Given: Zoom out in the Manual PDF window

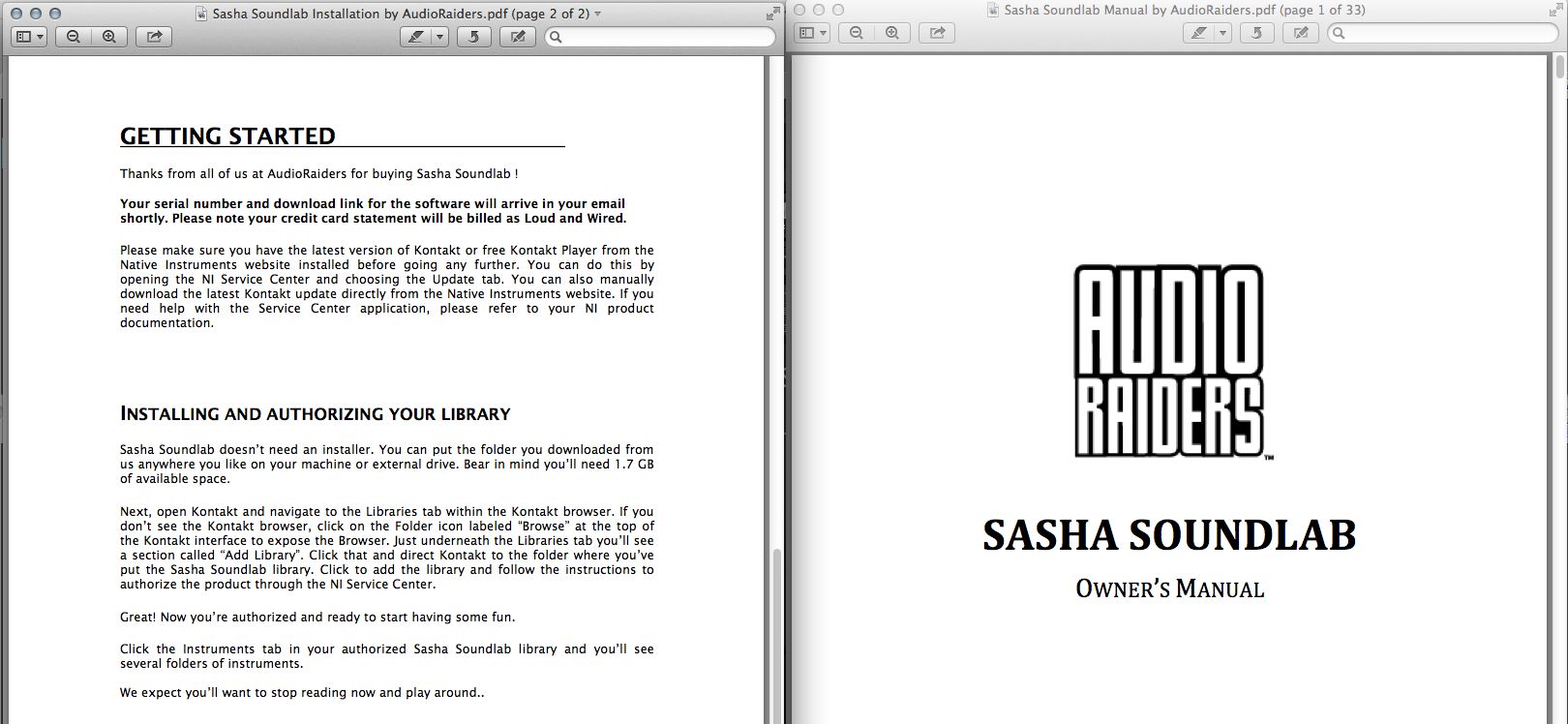Looking at the screenshot, I should (856, 33).
